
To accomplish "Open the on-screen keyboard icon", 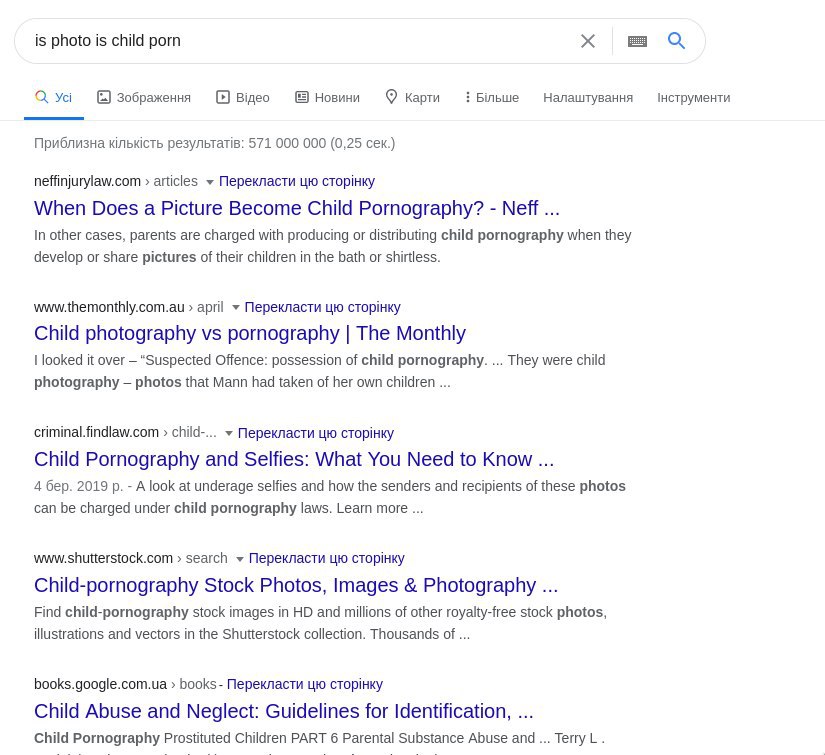I will pyautogui.click(x=637, y=41).
